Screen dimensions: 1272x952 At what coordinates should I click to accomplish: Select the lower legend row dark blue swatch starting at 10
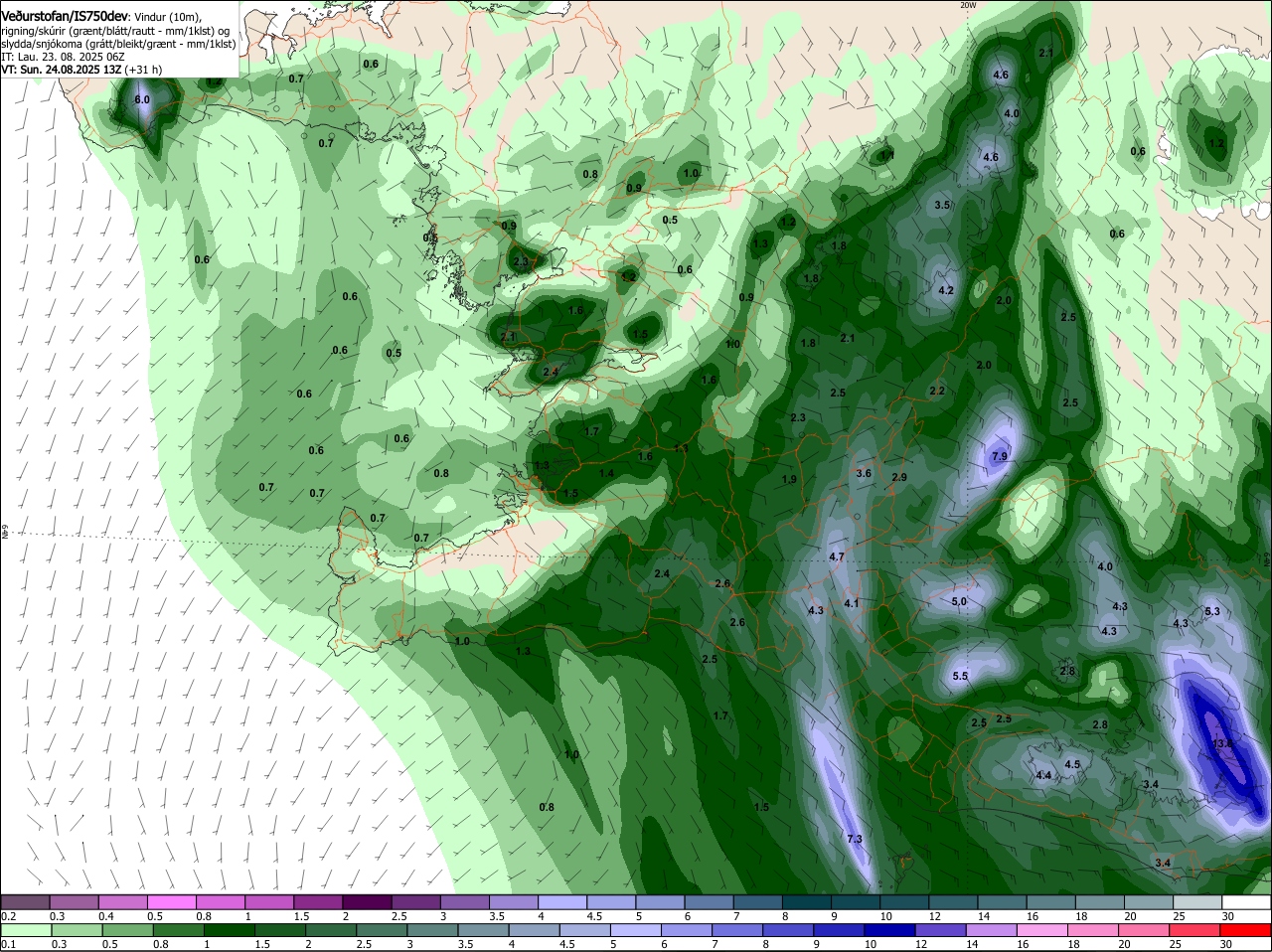[889, 930]
